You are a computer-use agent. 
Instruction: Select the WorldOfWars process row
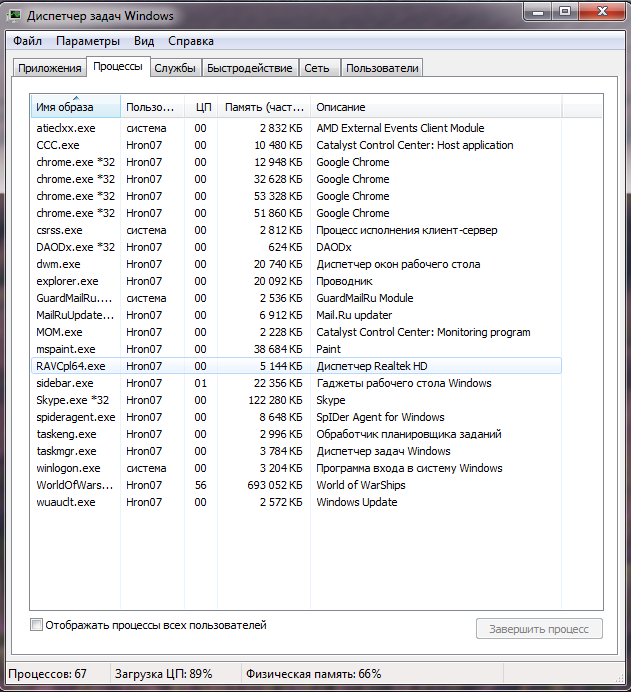click(x=296, y=485)
